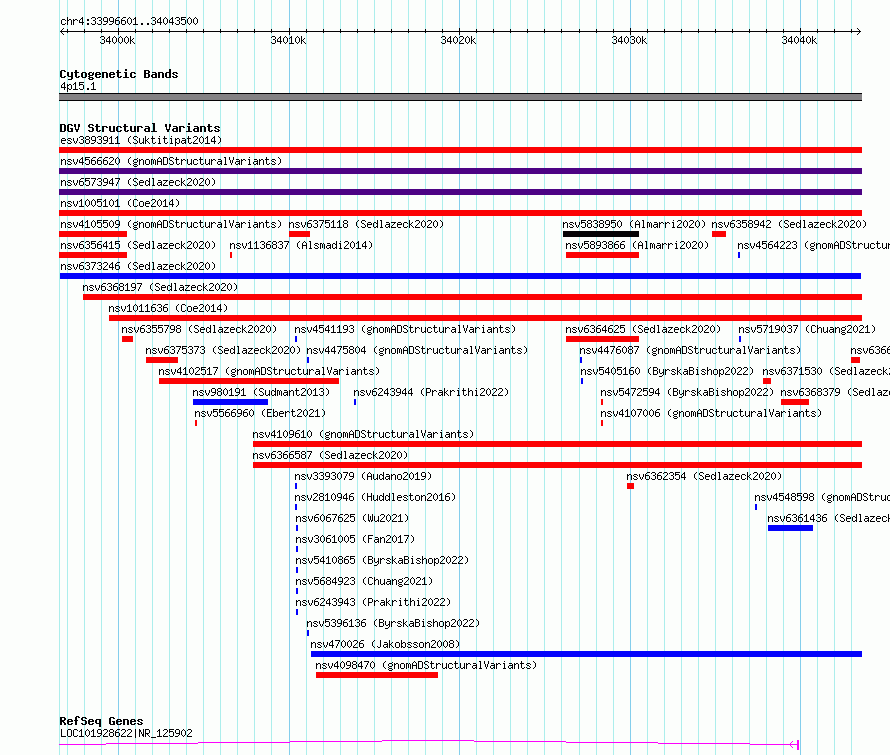Select red bar under nsv4098470
This screenshot has height=755, width=890.
377,675
